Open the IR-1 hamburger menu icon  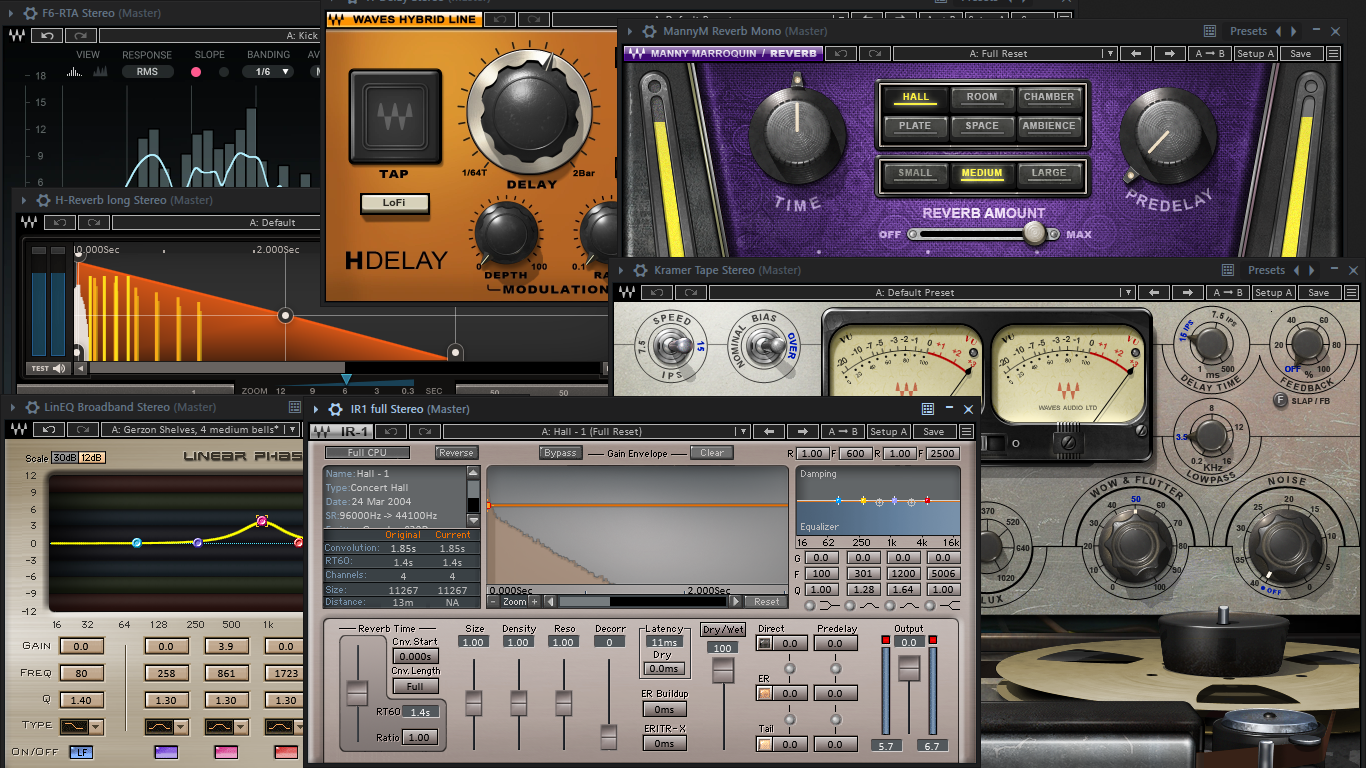coord(966,432)
